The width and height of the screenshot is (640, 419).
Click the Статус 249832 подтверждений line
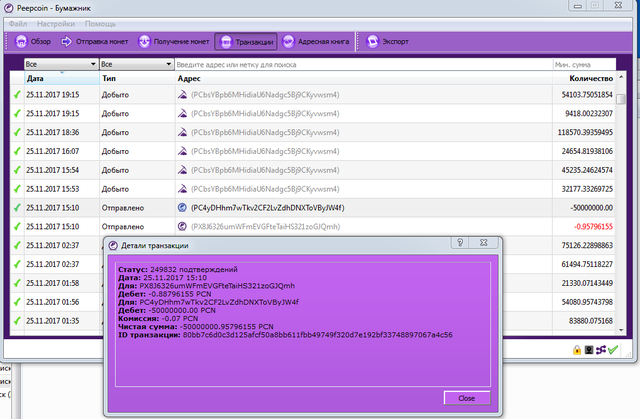tap(178, 269)
